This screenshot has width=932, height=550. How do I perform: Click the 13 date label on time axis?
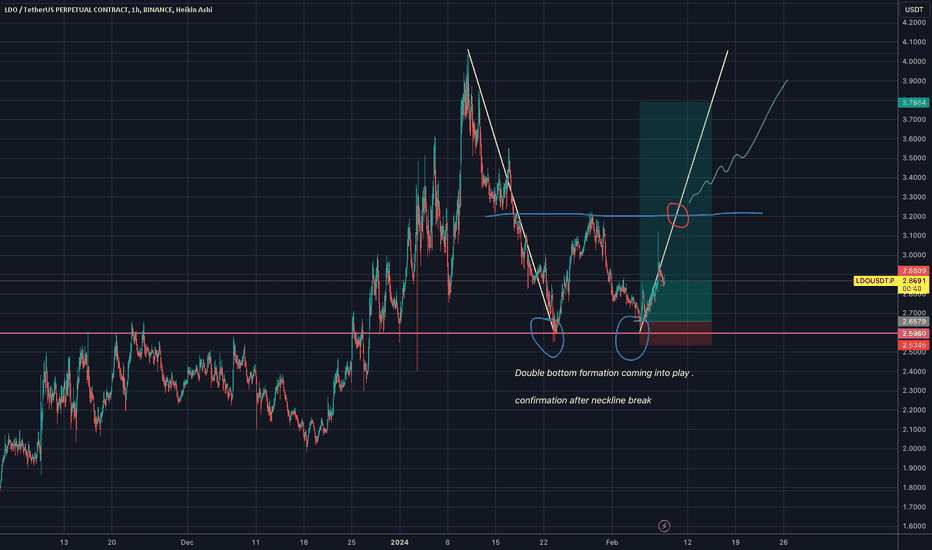[x=64, y=542]
